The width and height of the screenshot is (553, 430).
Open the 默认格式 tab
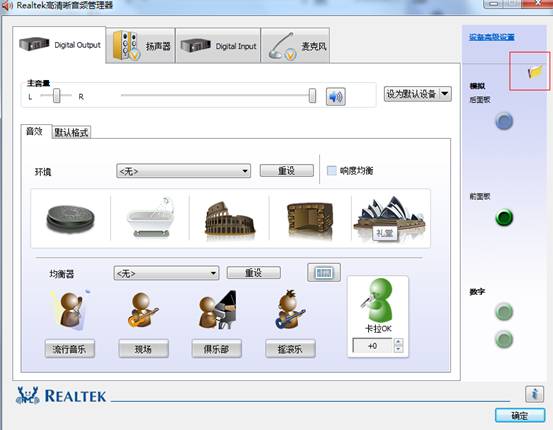[71, 132]
